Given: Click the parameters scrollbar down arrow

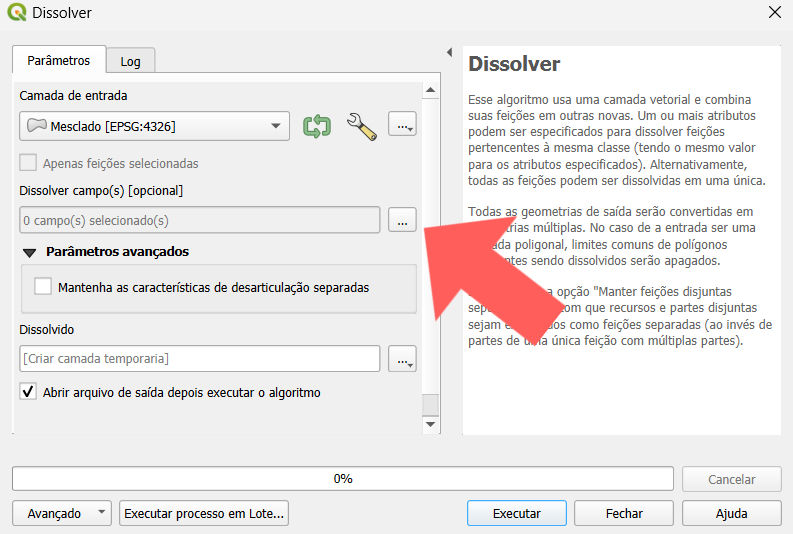Looking at the screenshot, I should tap(430, 424).
